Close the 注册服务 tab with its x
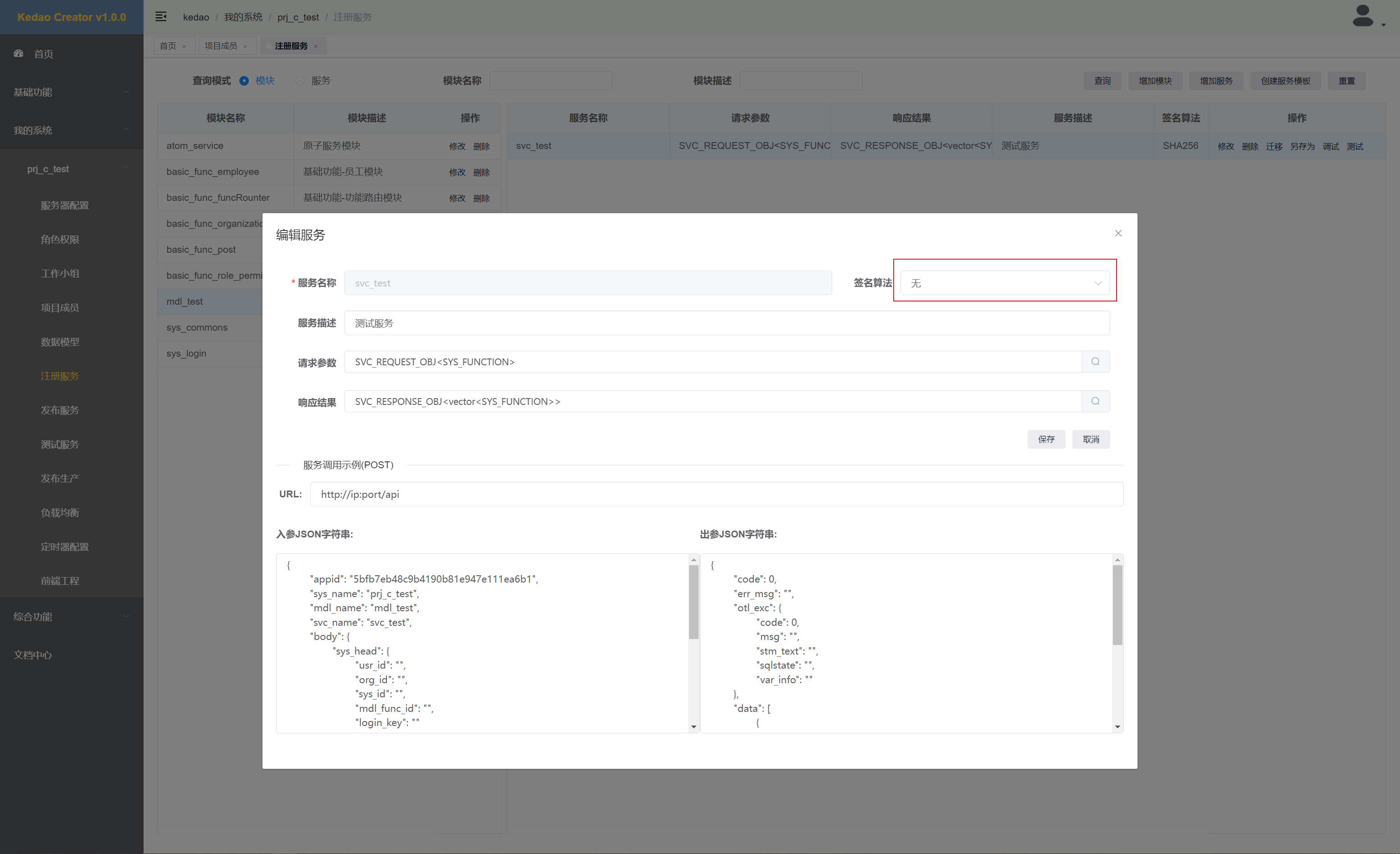Viewport: 1400px width, 854px height. pos(316,46)
